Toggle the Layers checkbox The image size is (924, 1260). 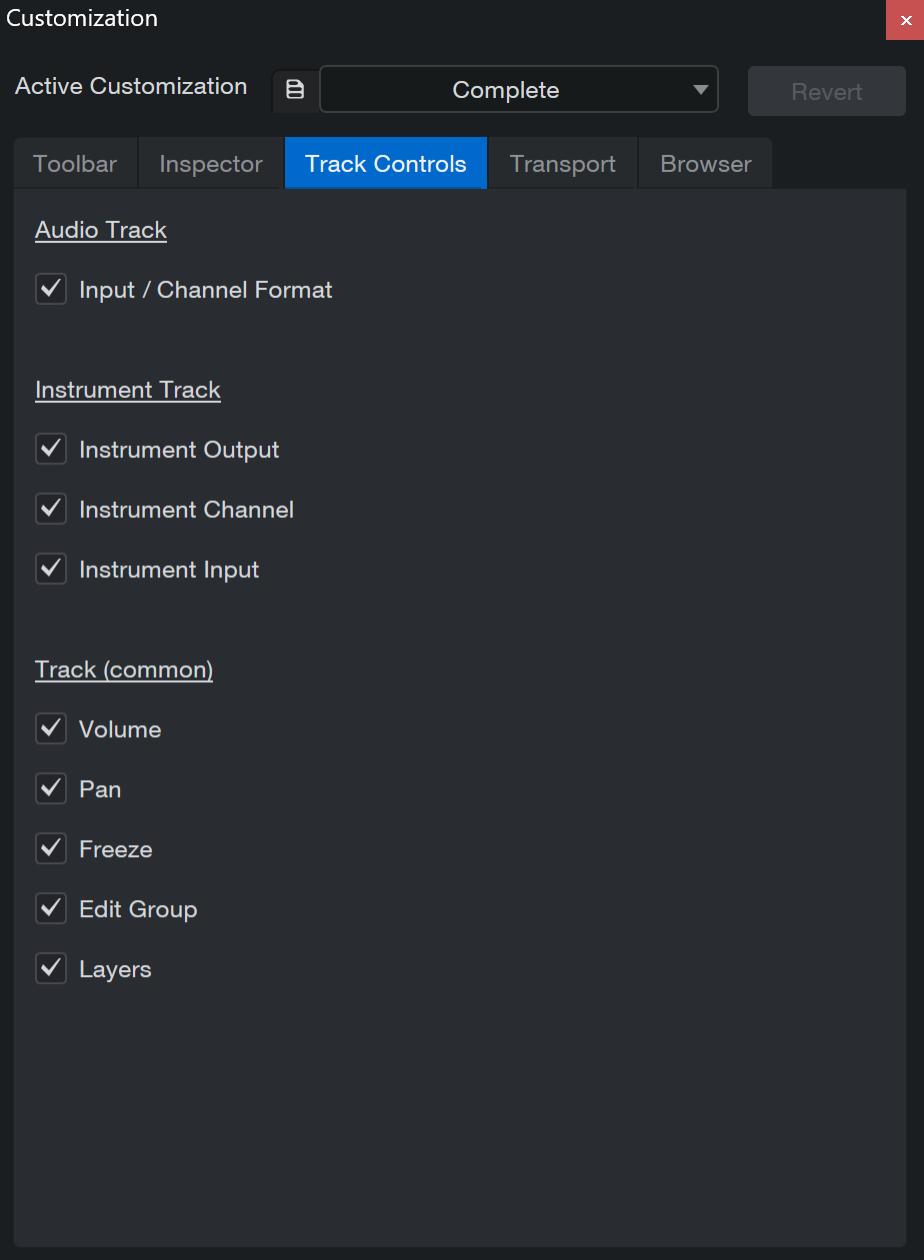(51, 970)
